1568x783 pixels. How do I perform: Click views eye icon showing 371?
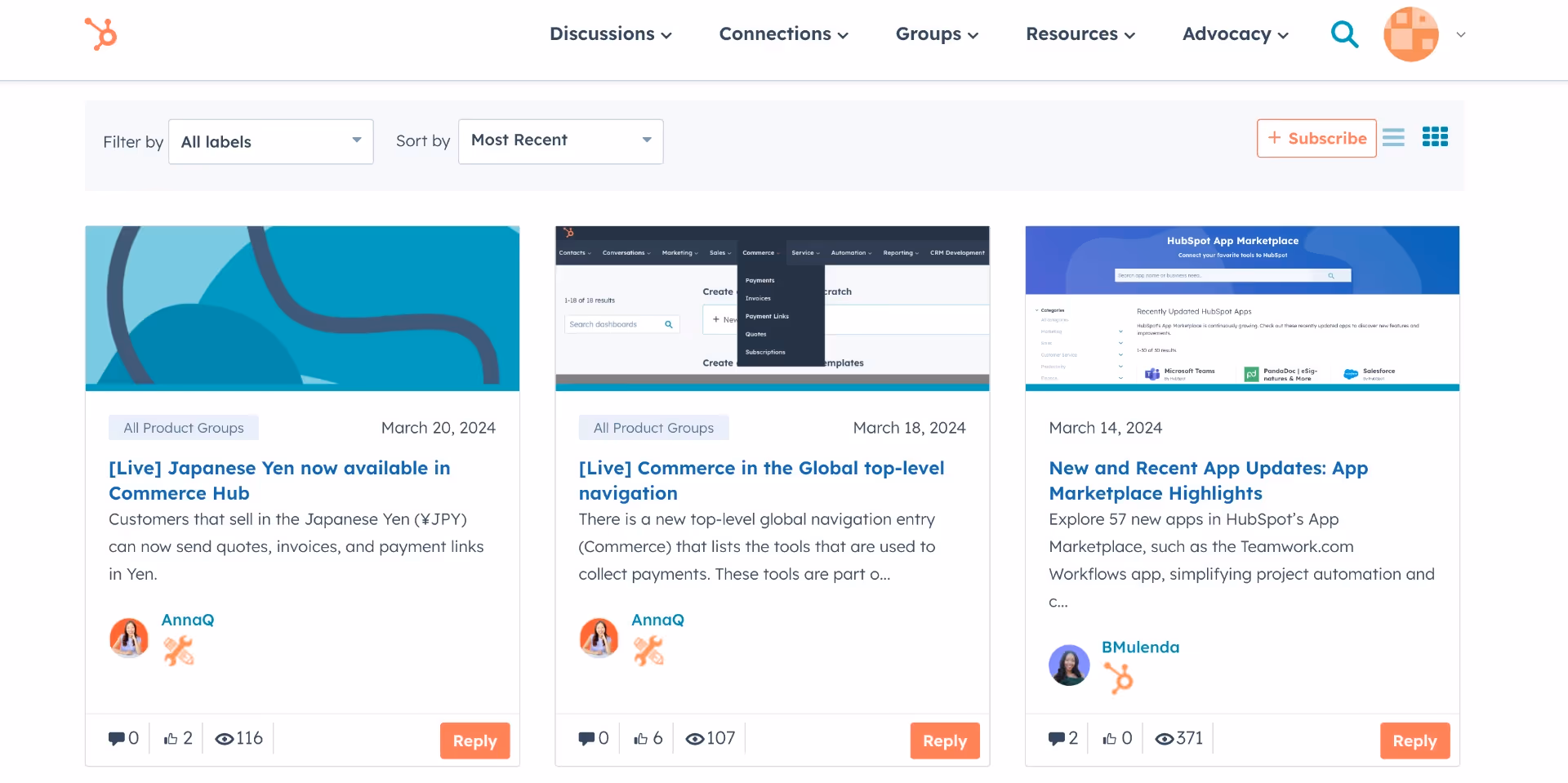(x=1165, y=739)
